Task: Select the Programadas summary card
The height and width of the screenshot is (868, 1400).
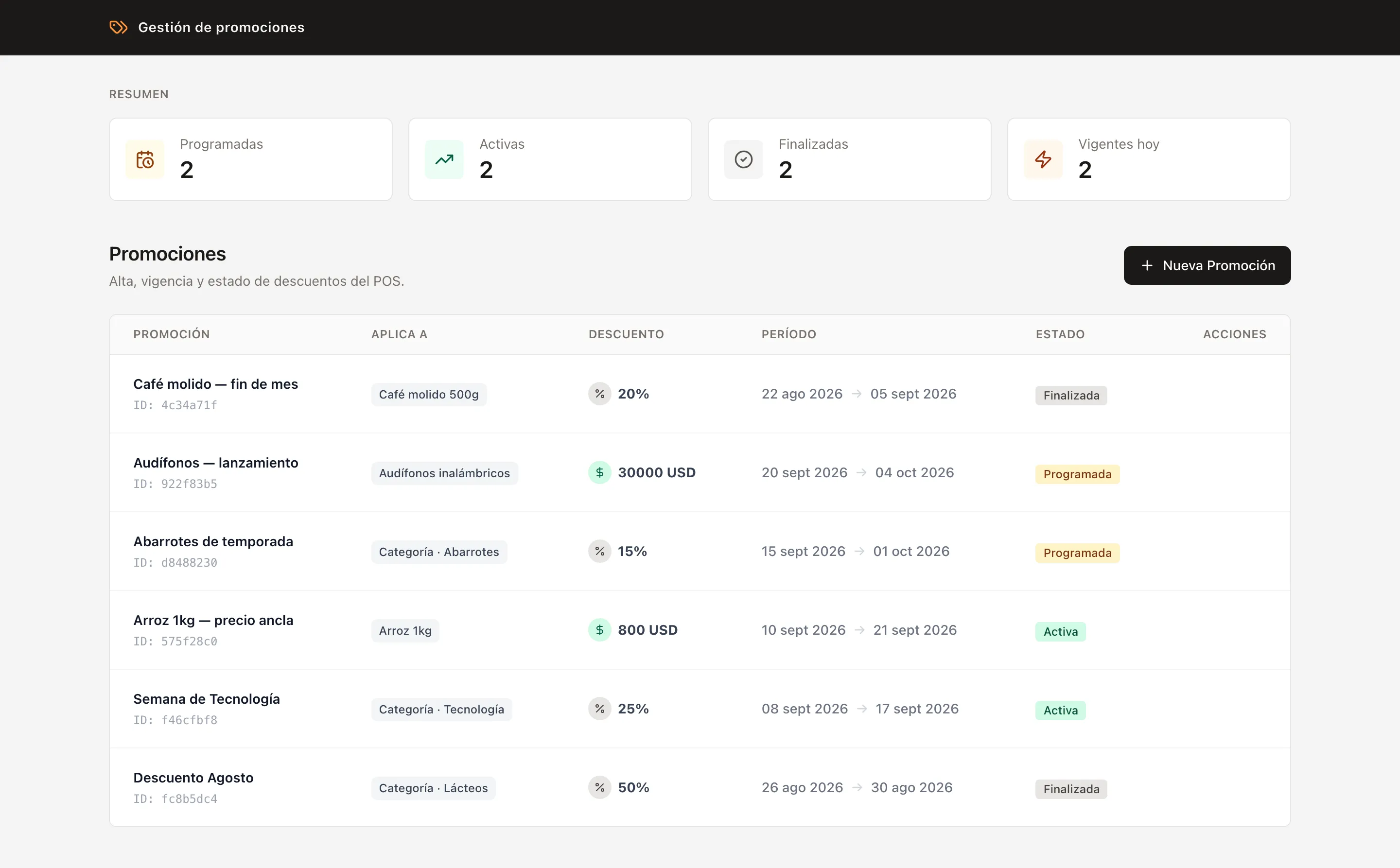Action: tap(251, 159)
